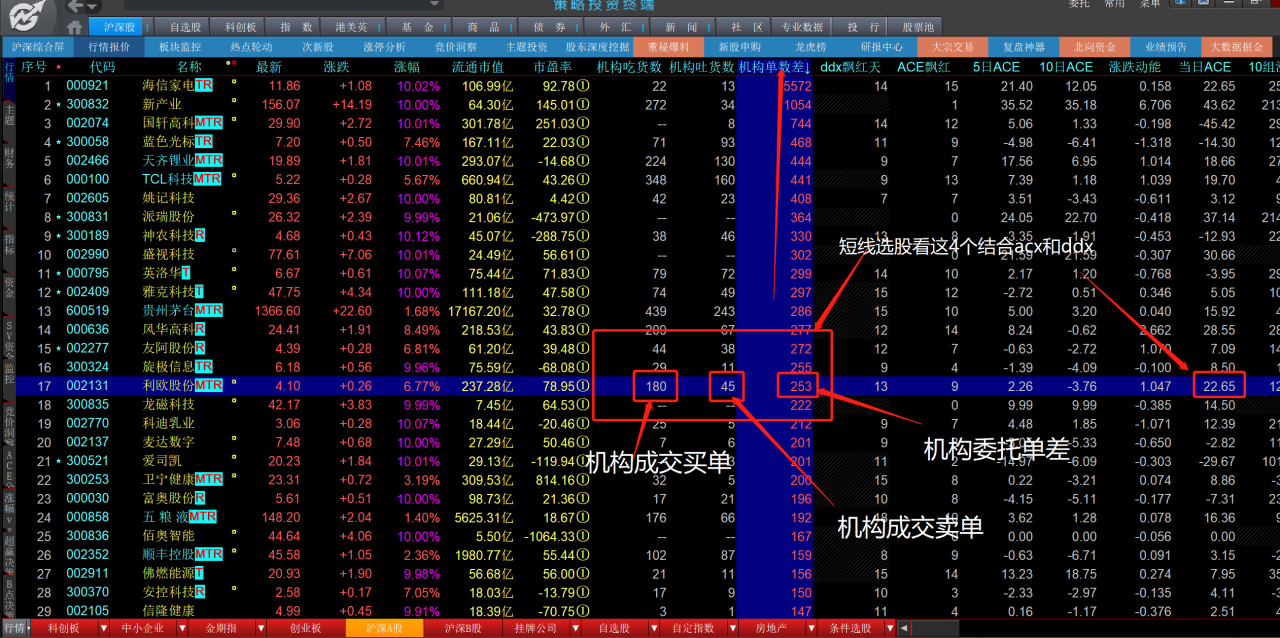Go back with the left arrow icon
Image resolution: width=1280 pixels, height=638 pixels.
[x=75, y=8]
